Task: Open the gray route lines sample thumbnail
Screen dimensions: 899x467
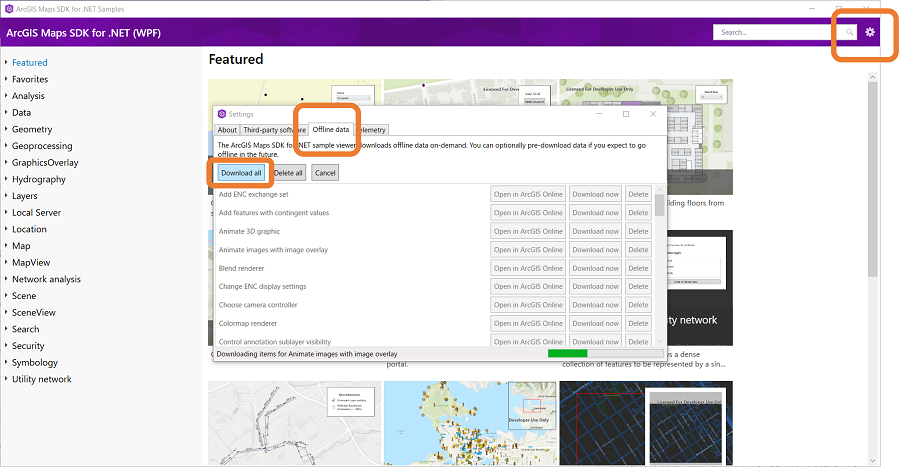Action: (x=295, y=423)
